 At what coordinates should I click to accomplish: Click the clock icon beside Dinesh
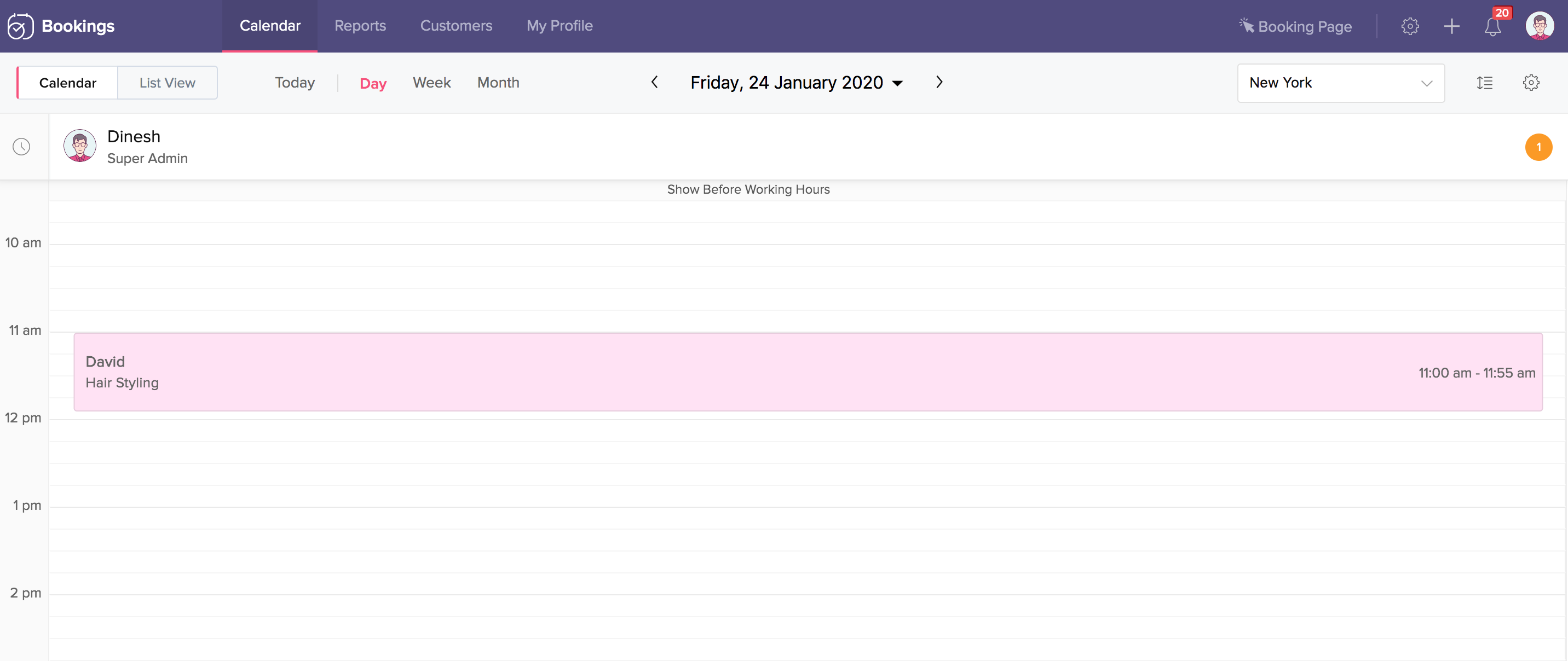(22, 147)
